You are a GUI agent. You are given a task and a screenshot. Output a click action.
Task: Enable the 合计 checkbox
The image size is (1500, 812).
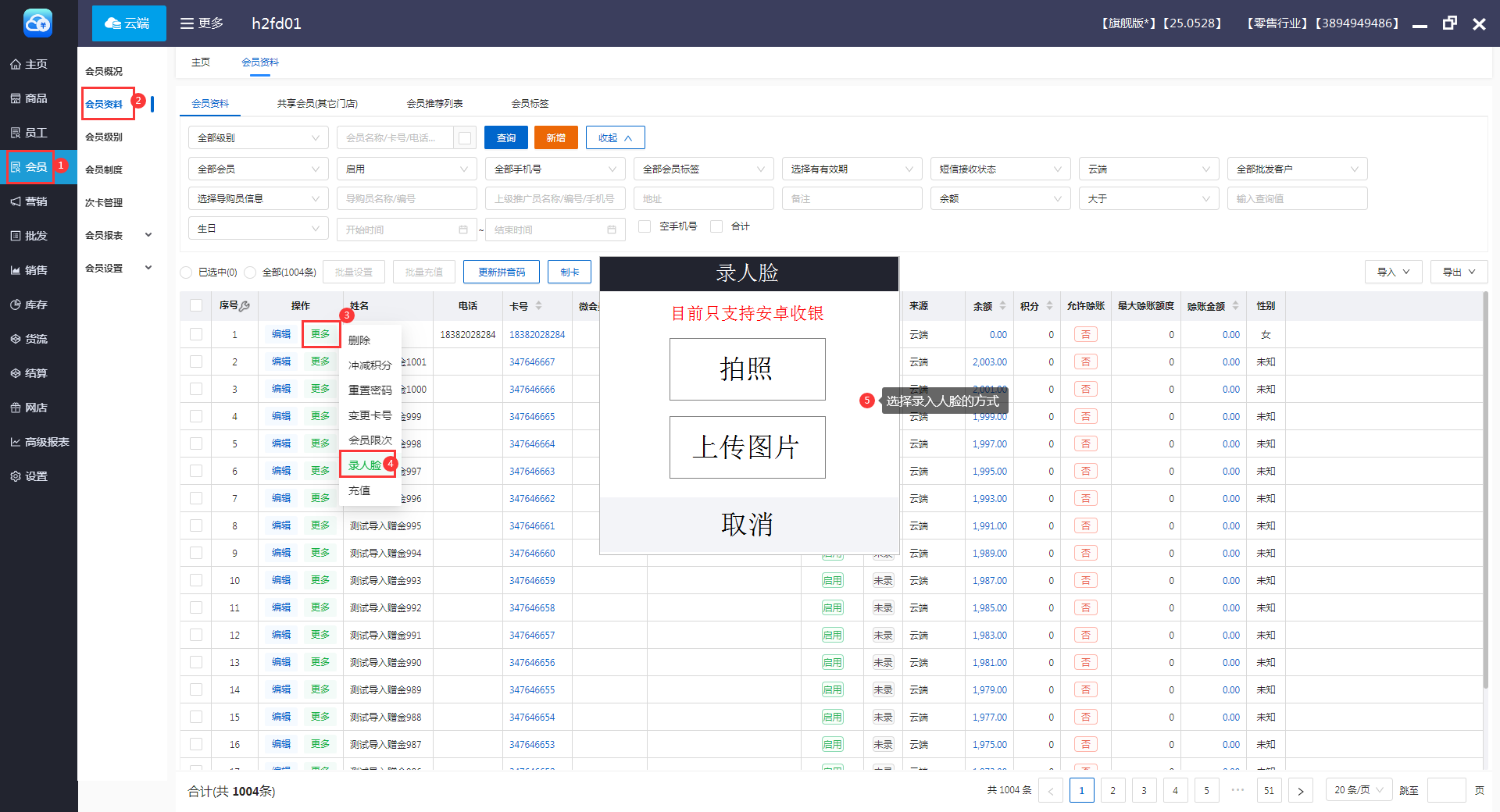pyautogui.click(x=716, y=226)
